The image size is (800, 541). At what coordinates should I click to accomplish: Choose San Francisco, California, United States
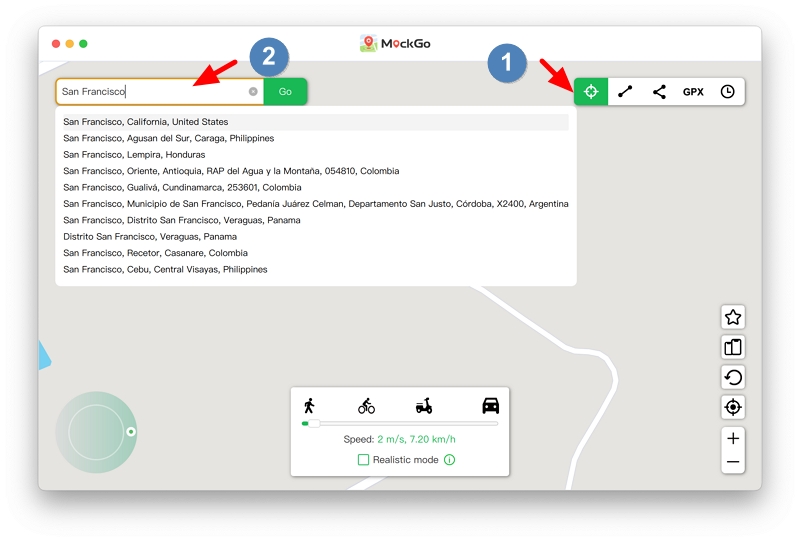pyautogui.click(x=316, y=121)
